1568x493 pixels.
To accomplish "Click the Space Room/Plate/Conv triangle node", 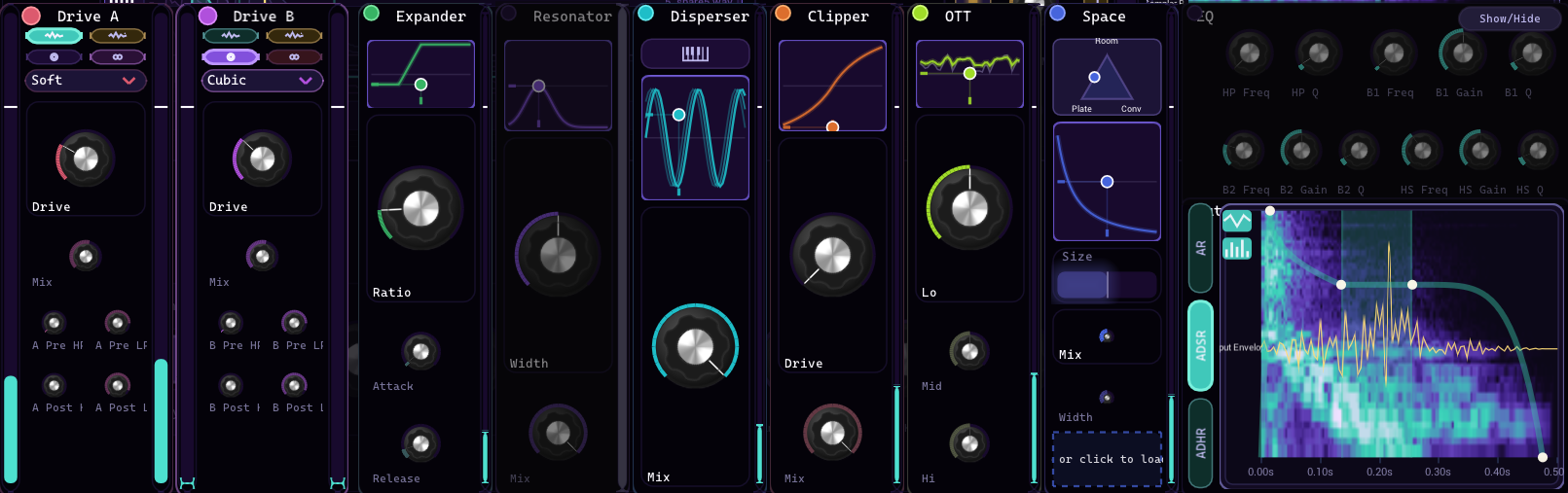I will 1094,77.
